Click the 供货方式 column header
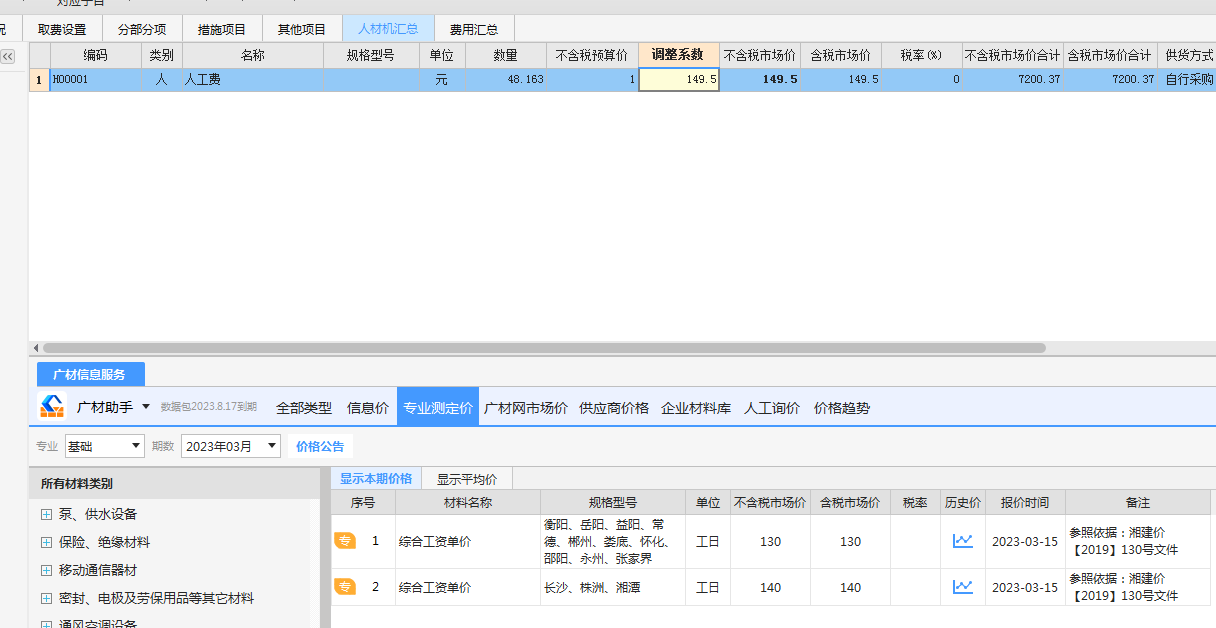Screen dimensions: 1216x628 tap(1189, 55)
